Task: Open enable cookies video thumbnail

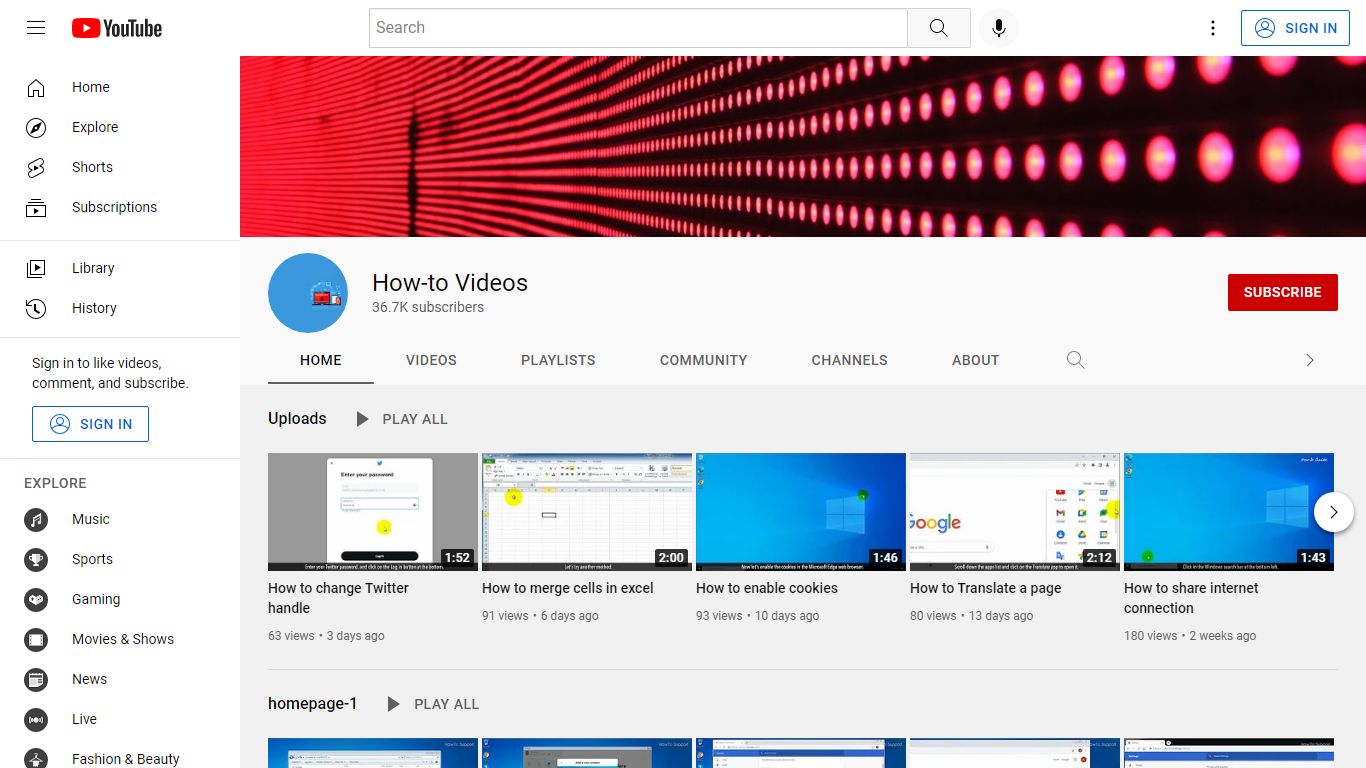Action: click(801, 512)
